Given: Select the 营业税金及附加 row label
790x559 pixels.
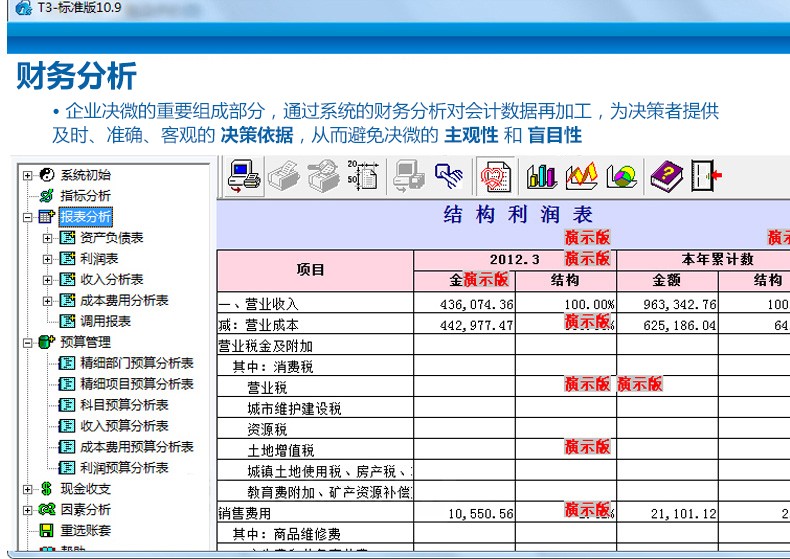Looking at the screenshot, I should pos(266,346).
